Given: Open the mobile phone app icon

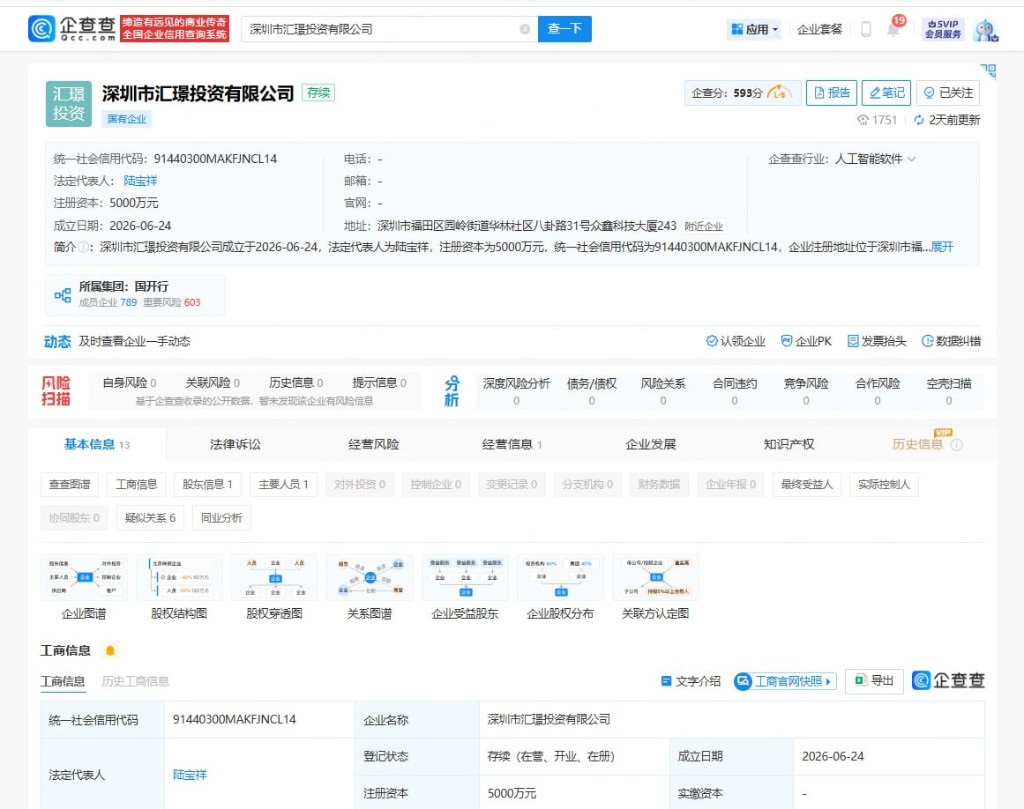Looking at the screenshot, I should tap(866, 29).
